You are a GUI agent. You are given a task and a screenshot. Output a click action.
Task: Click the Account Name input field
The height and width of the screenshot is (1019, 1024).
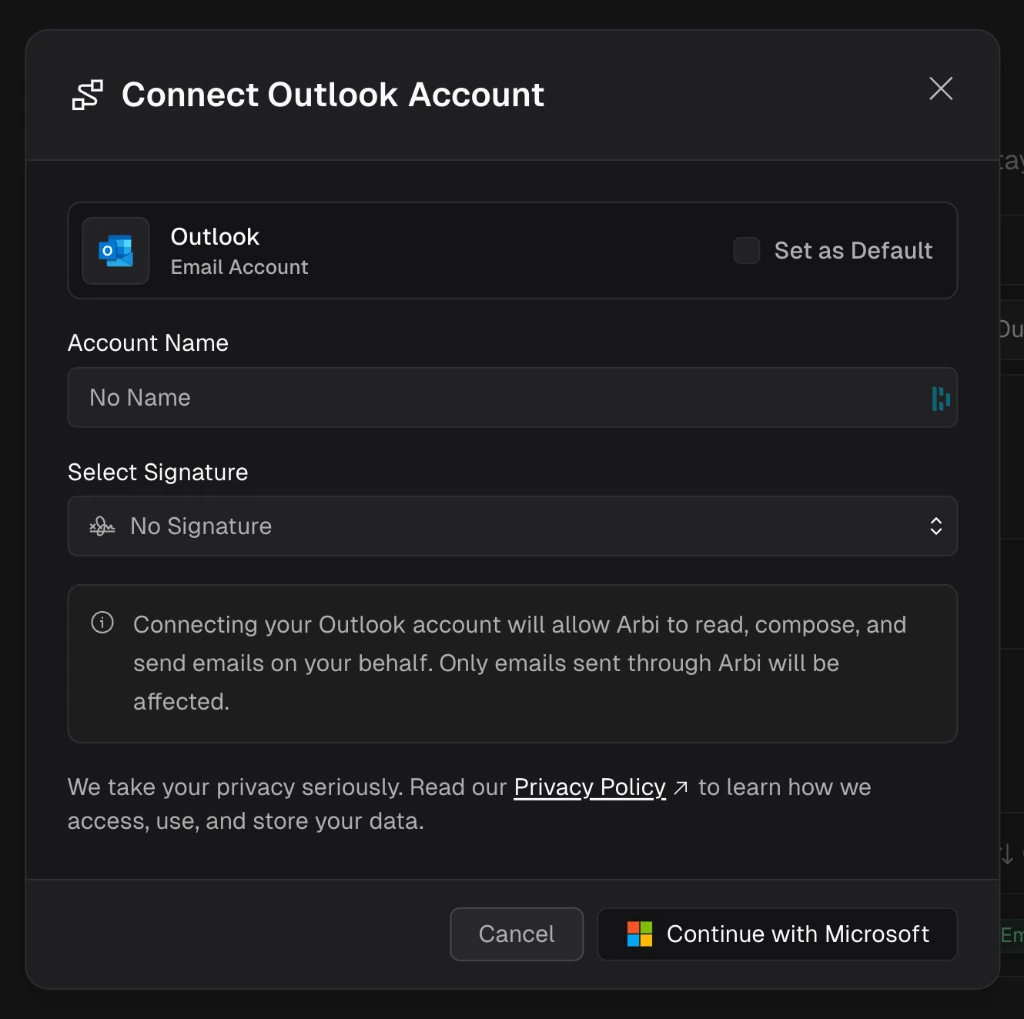pos(512,397)
